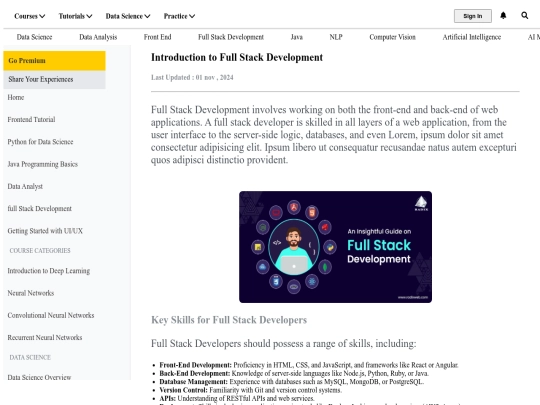
Task: Select Python for Data Science link
Action: (40, 142)
